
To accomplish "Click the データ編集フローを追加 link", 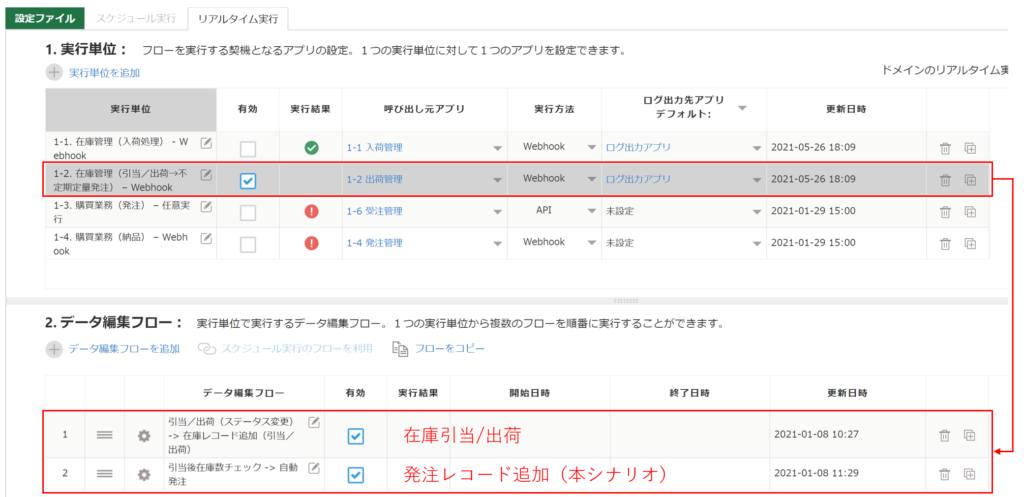I will pos(124,349).
